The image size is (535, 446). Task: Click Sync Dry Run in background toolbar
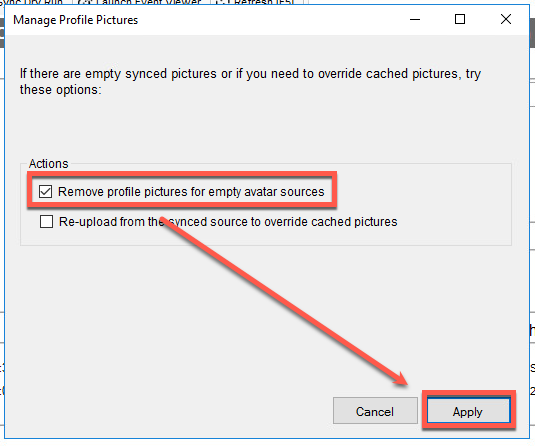[x=31, y=2]
